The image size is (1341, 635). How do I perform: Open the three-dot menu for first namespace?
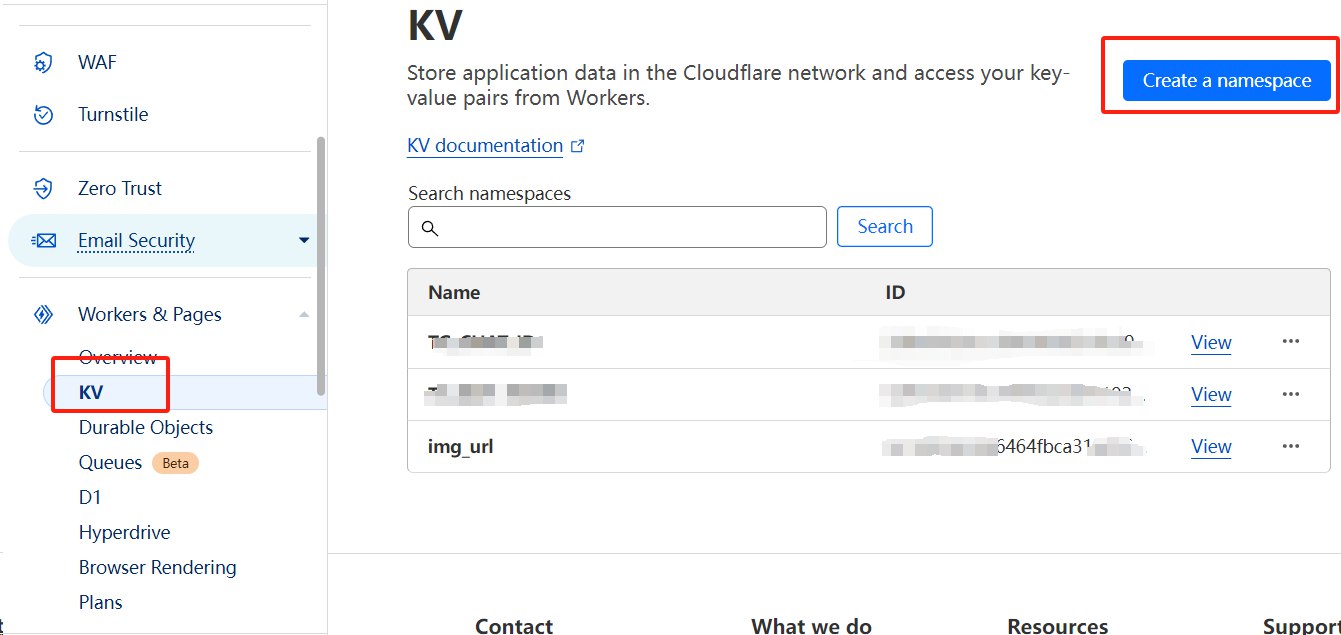pyautogui.click(x=1290, y=341)
